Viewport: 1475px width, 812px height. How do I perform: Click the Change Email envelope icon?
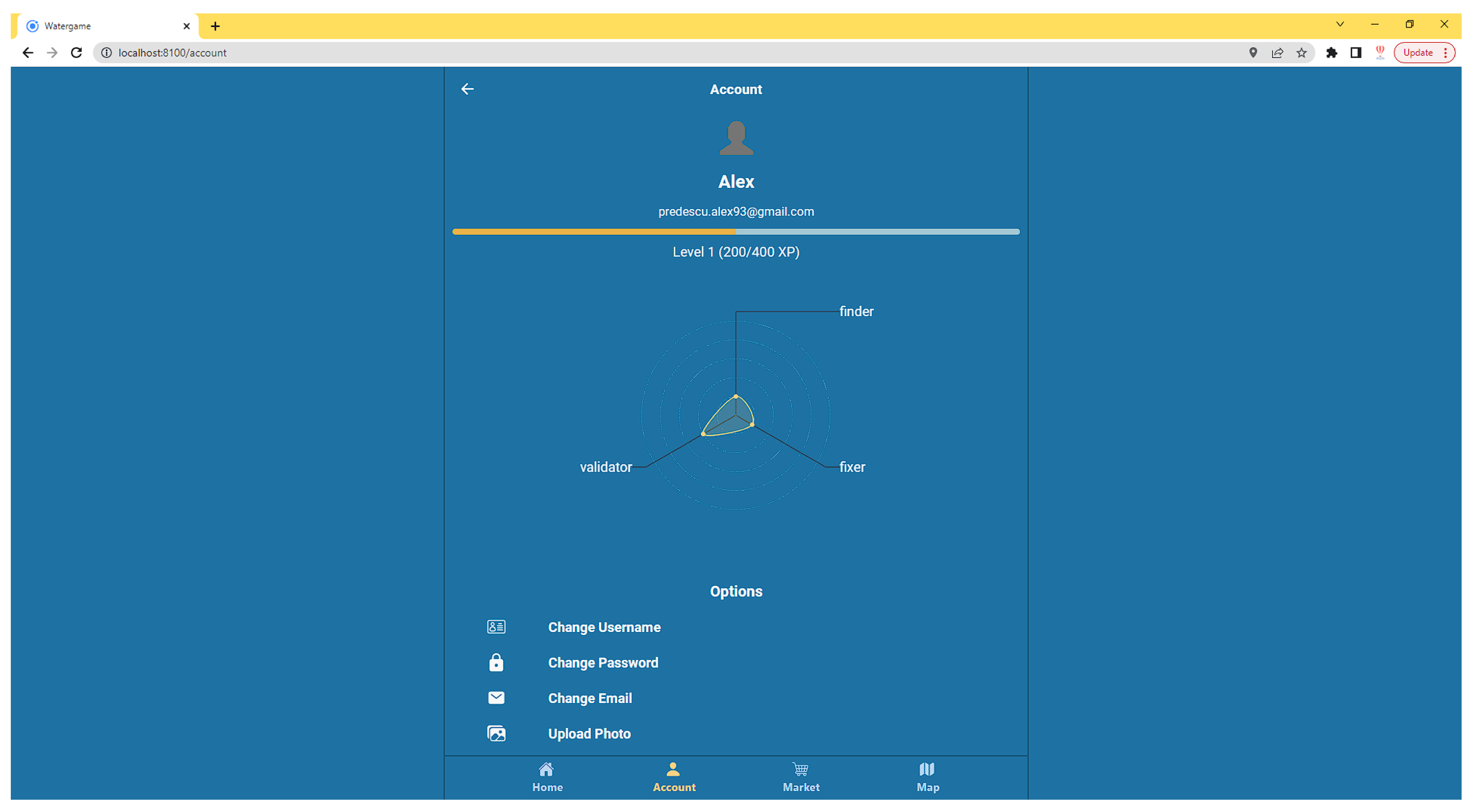coord(496,697)
